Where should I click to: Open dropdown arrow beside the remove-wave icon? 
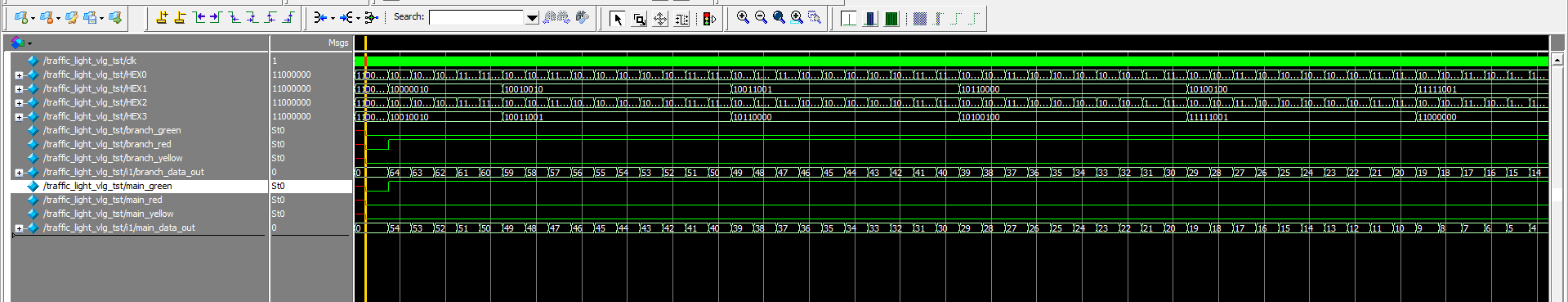coord(58,18)
